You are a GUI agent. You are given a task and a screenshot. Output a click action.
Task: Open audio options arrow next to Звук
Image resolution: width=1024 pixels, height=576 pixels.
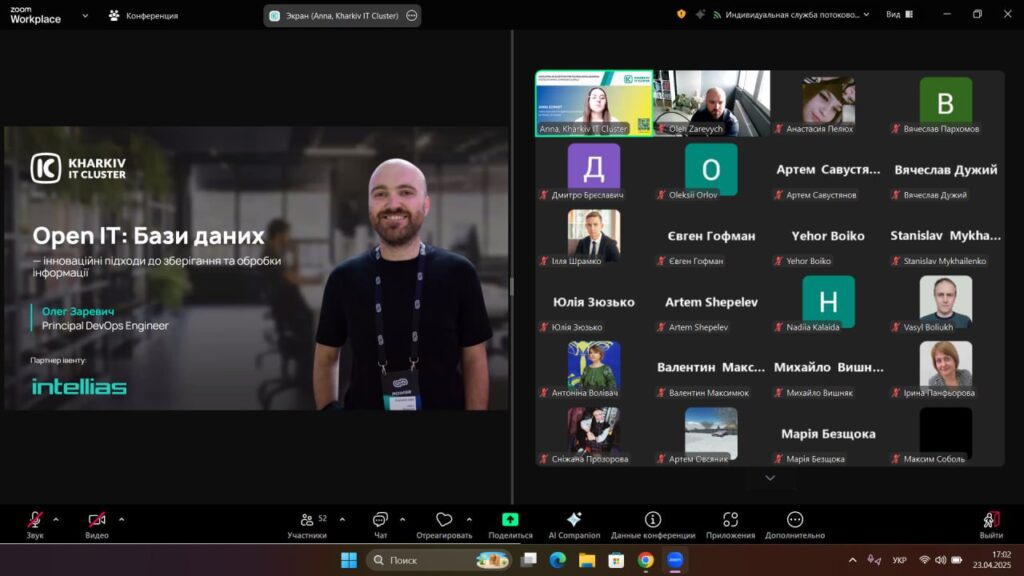[56, 520]
